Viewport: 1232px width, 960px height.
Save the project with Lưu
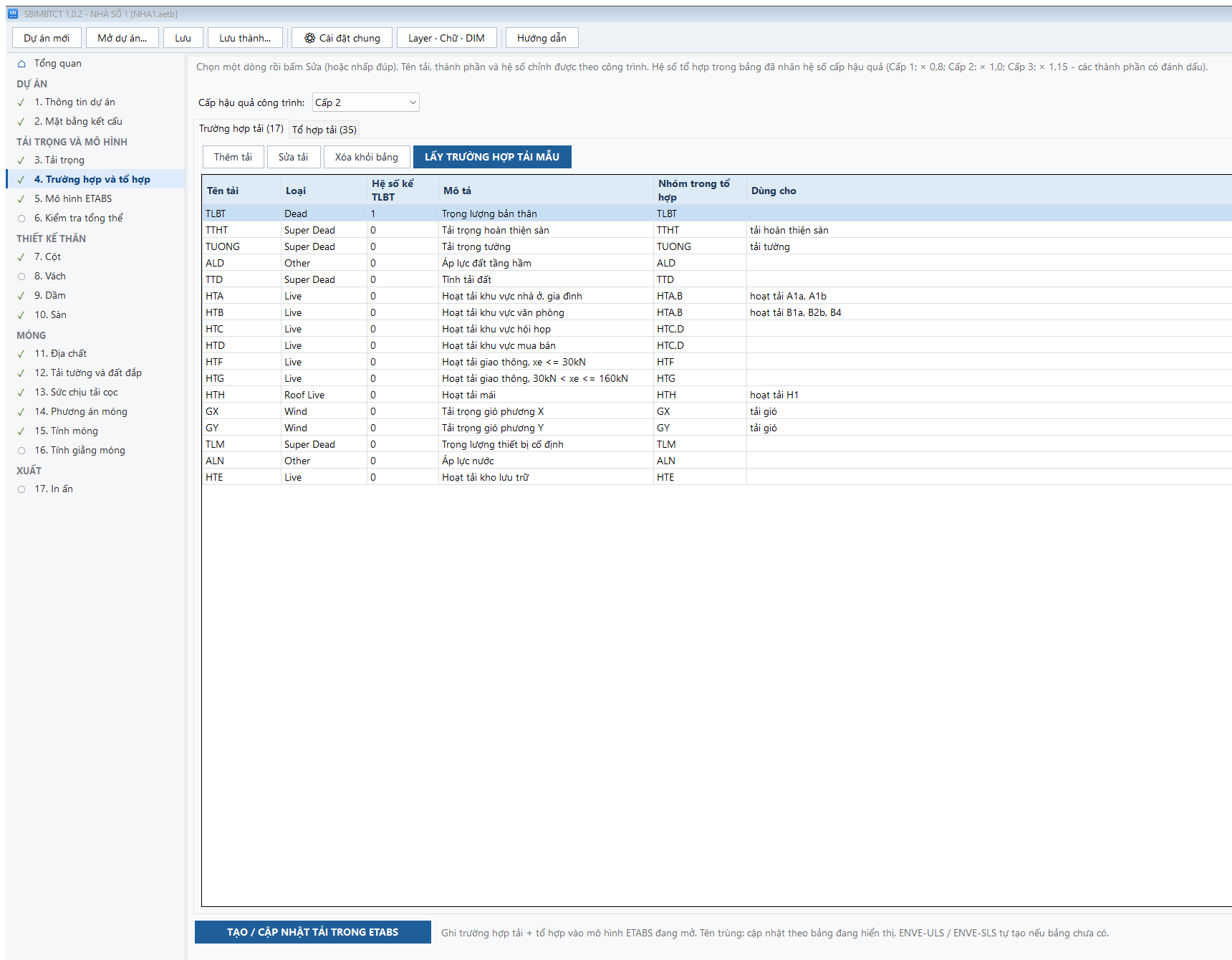point(183,38)
